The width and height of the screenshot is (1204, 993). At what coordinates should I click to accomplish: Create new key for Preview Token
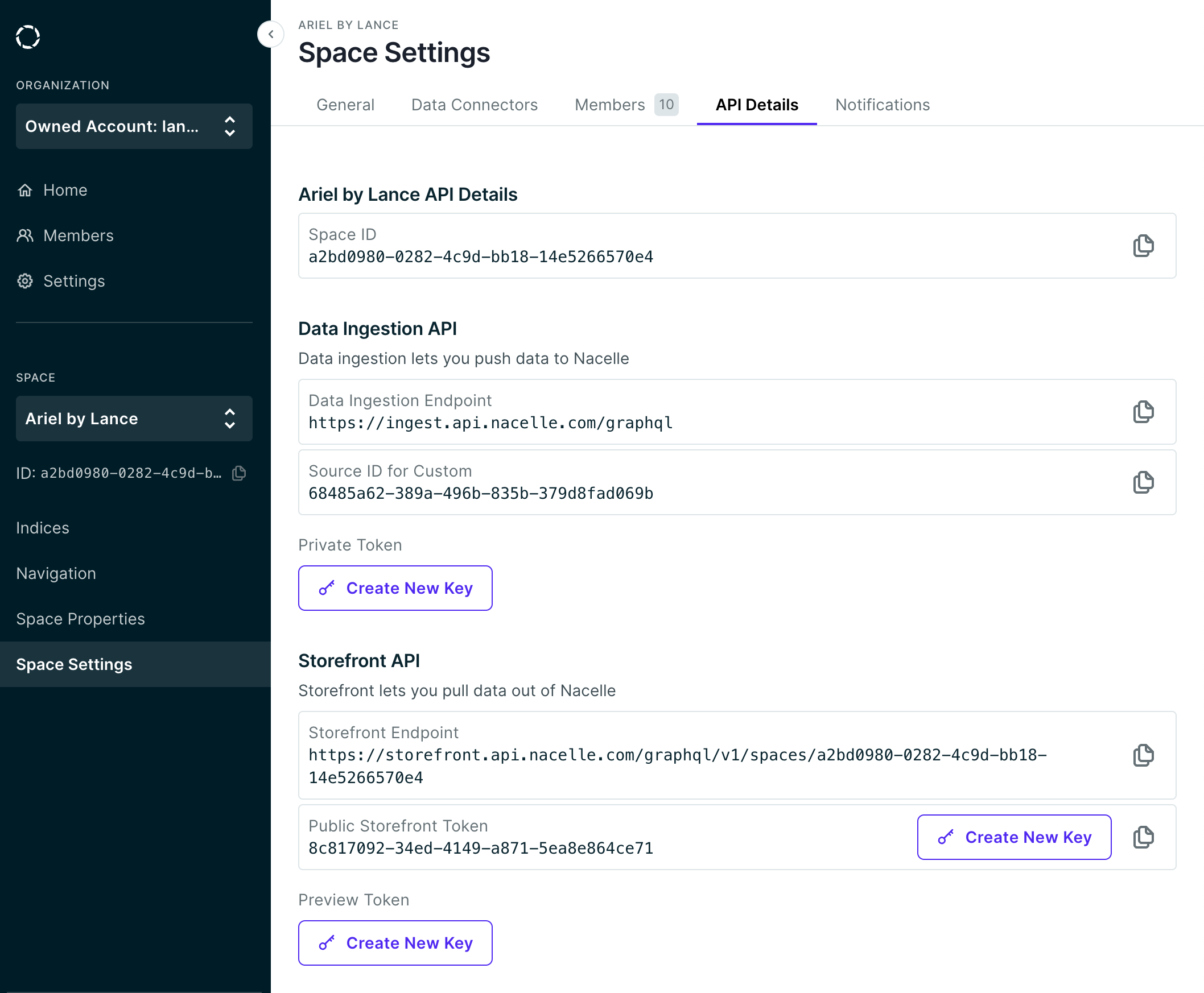[x=395, y=942]
